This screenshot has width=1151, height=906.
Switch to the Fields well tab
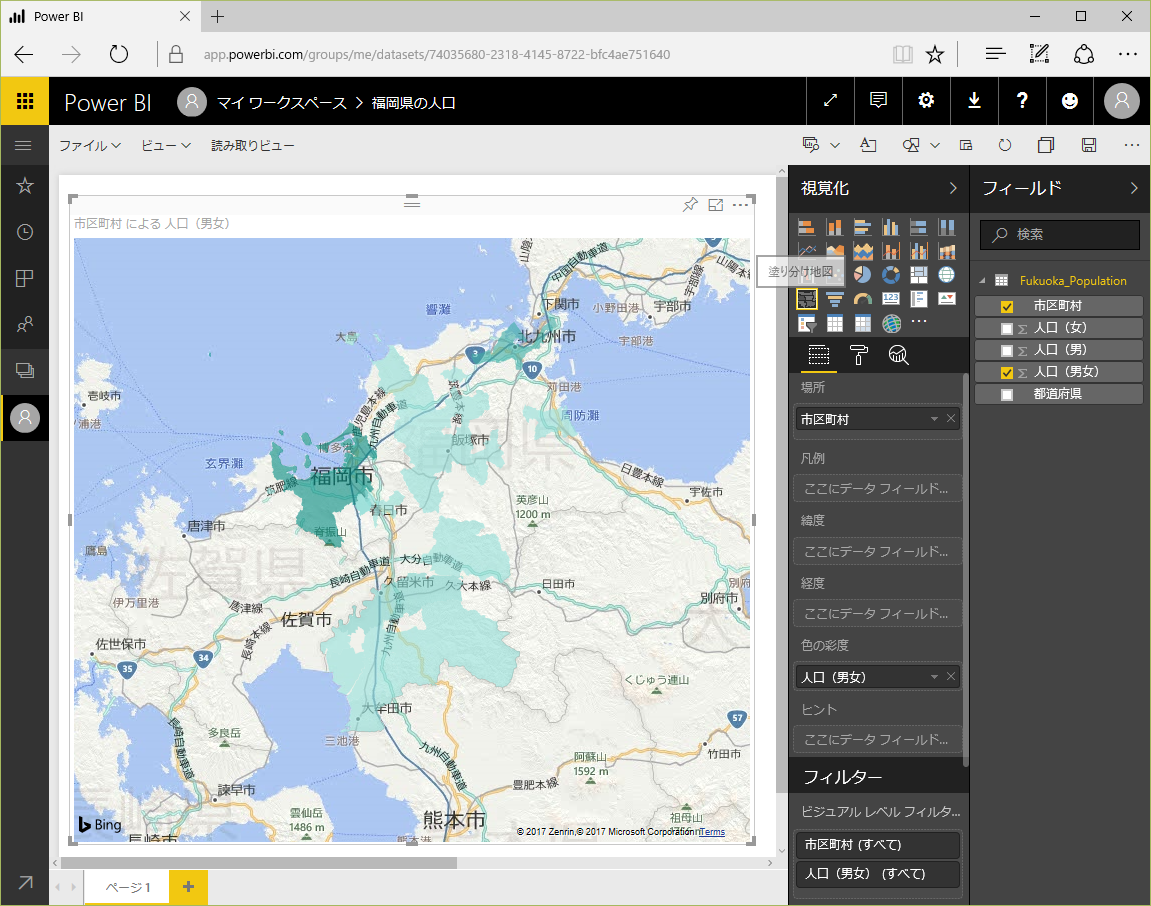click(x=818, y=355)
